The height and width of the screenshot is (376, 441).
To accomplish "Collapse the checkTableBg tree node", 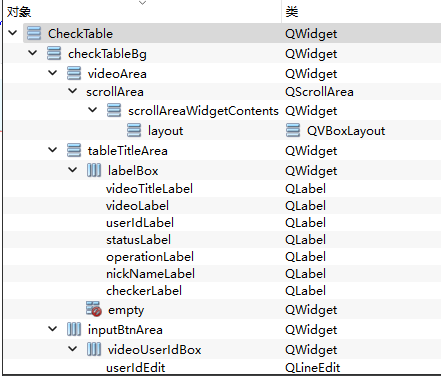I will coord(33,53).
